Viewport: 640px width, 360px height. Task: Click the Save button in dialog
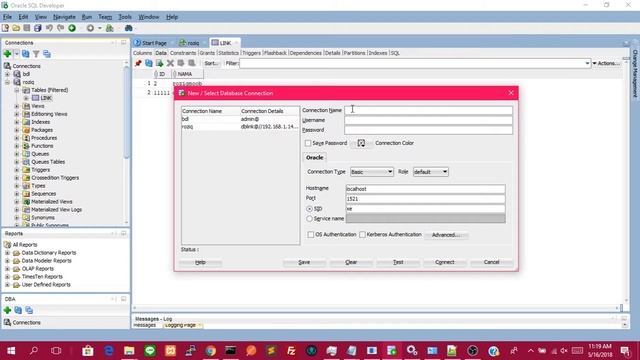point(304,262)
